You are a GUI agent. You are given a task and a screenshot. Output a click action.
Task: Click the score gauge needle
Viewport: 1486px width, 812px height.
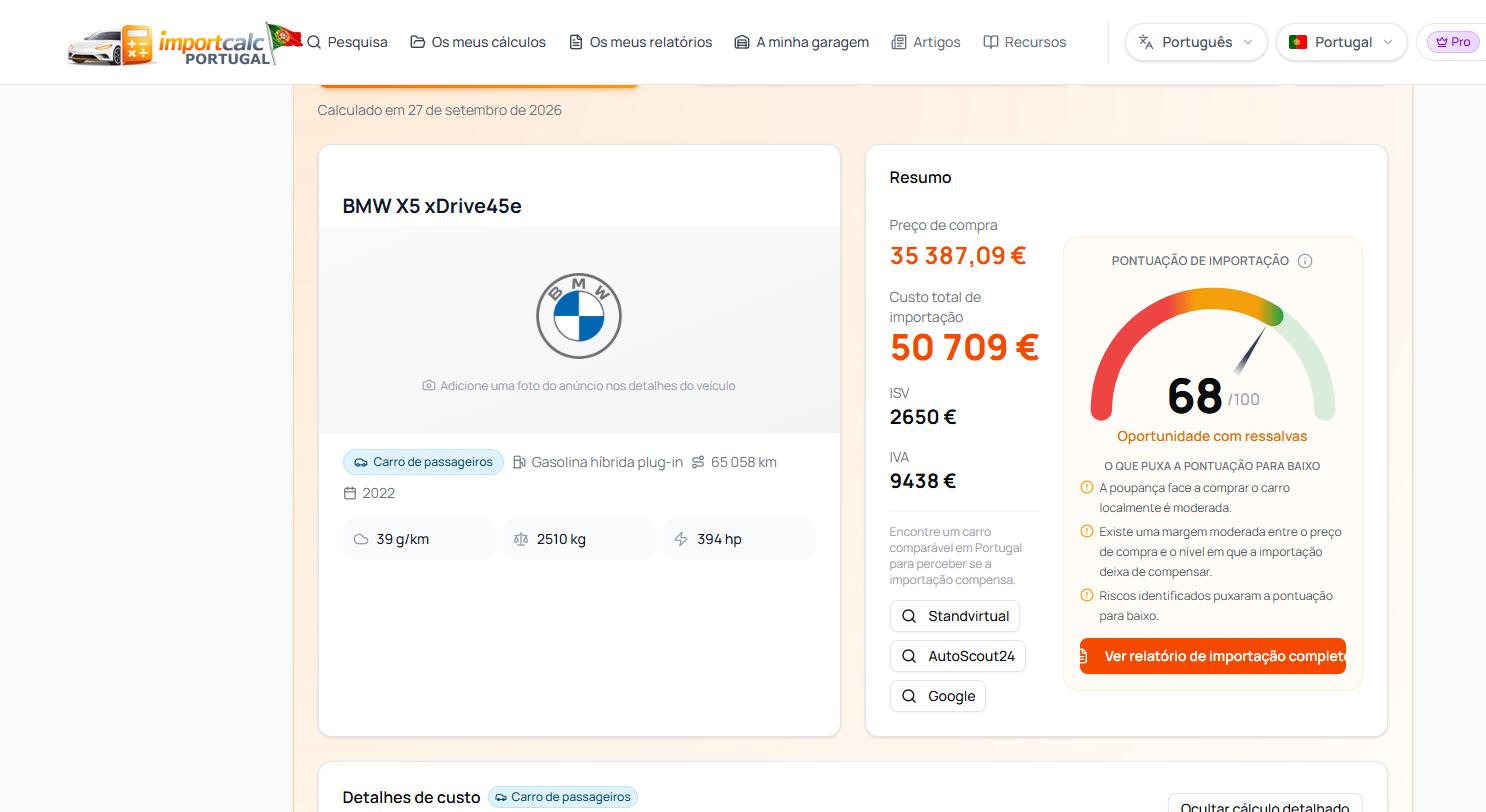click(x=1249, y=350)
